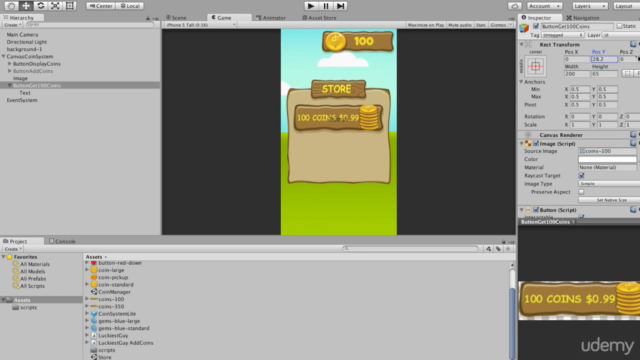Toggle Maximize on Play
This screenshot has width=640, height=360.
[x=426, y=25]
